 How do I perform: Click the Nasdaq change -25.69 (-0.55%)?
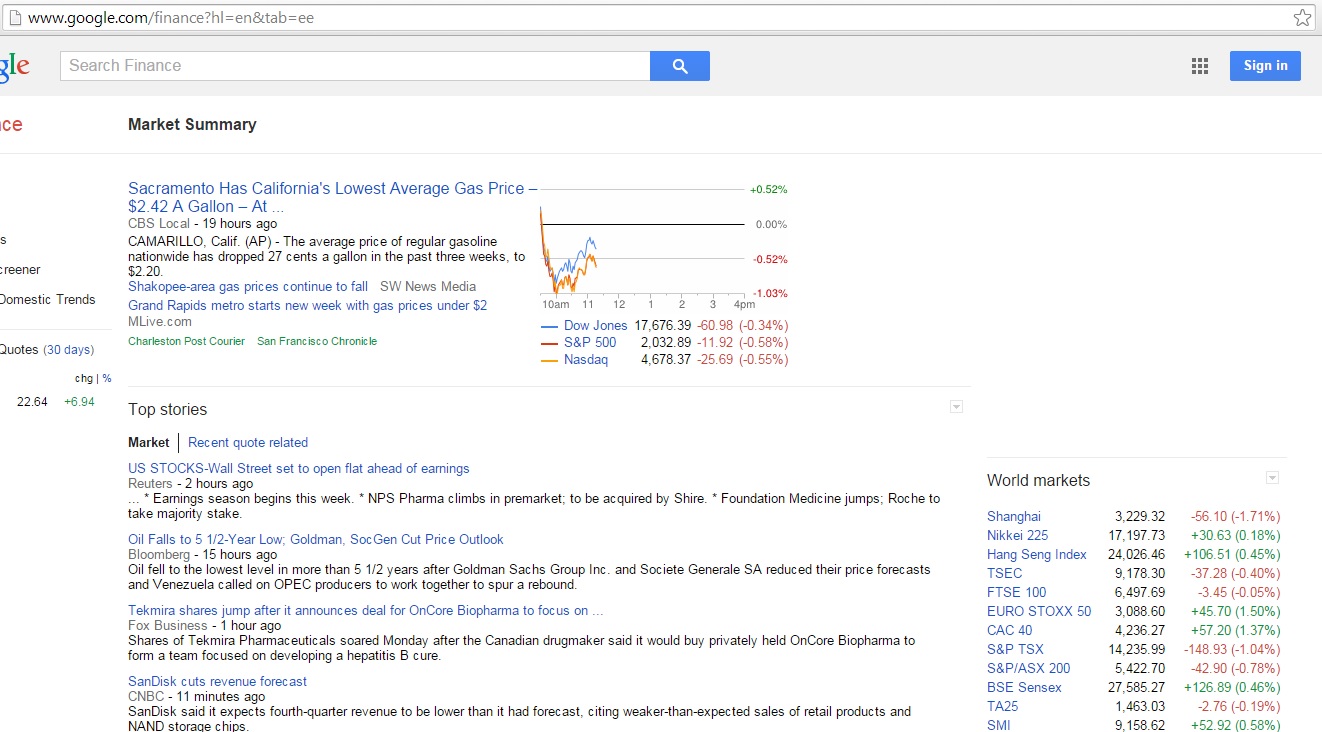coord(742,359)
